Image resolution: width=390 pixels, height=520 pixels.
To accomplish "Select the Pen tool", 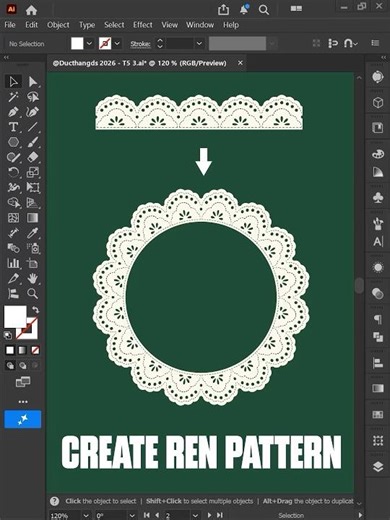I will (x=13, y=112).
